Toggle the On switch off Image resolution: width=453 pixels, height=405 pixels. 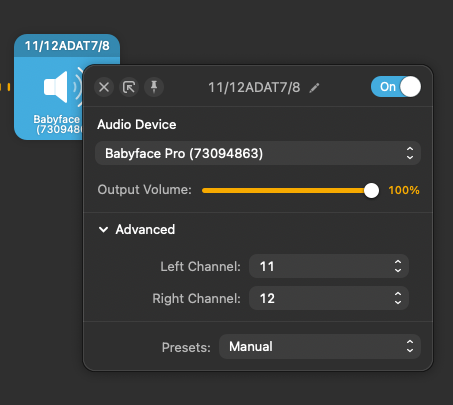pos(396,87)
